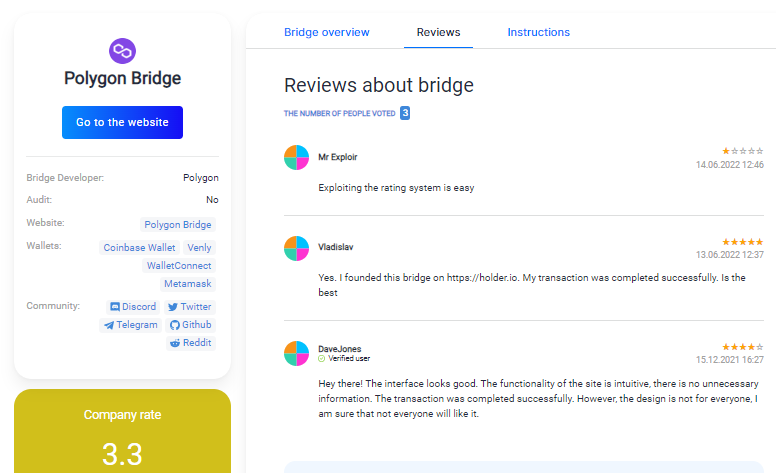Open the Telegram community link

tap(130, 325)
